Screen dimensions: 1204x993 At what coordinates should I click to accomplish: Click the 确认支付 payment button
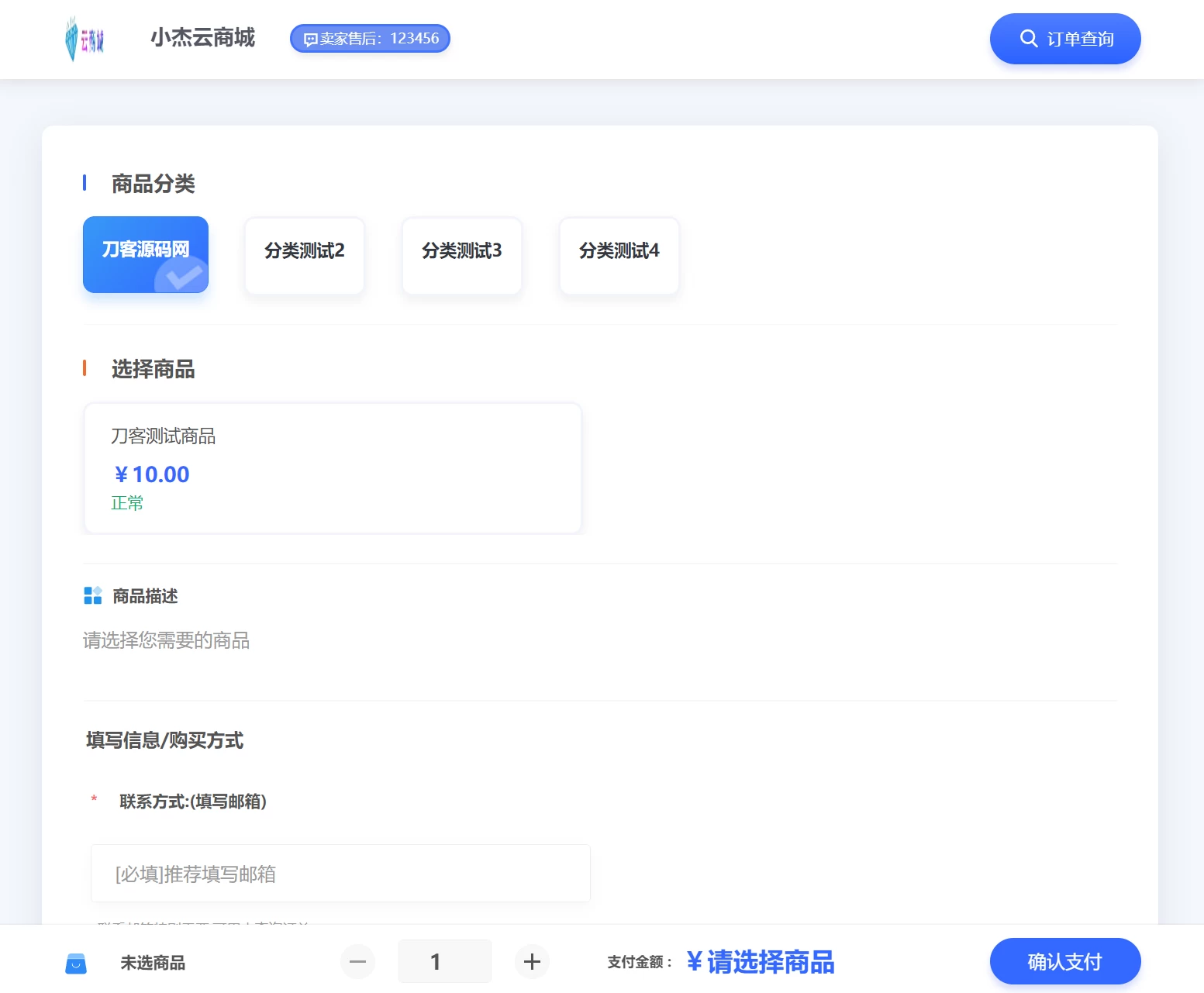click(1064, 961)
